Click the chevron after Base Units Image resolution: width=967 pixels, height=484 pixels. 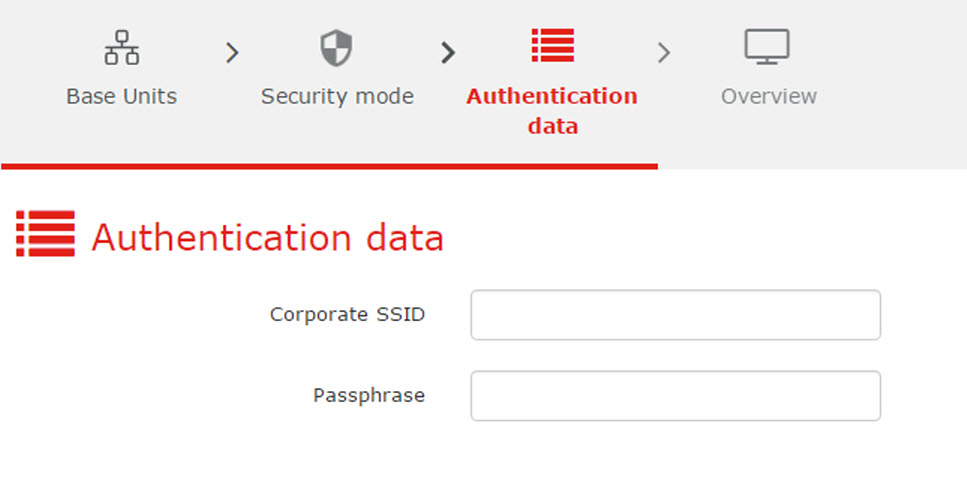[x=232, y=53]
